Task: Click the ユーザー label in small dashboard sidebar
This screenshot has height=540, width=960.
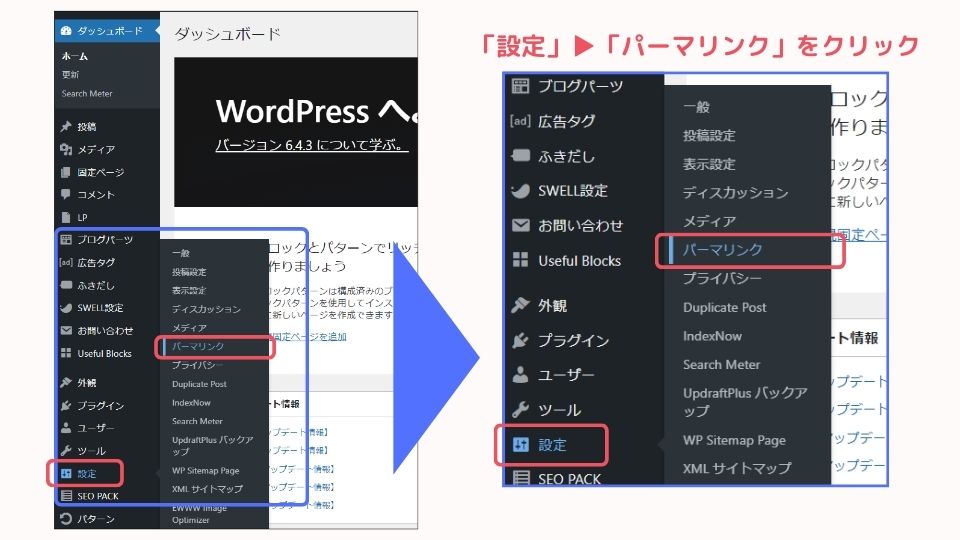Action: [x=96, y=428]
